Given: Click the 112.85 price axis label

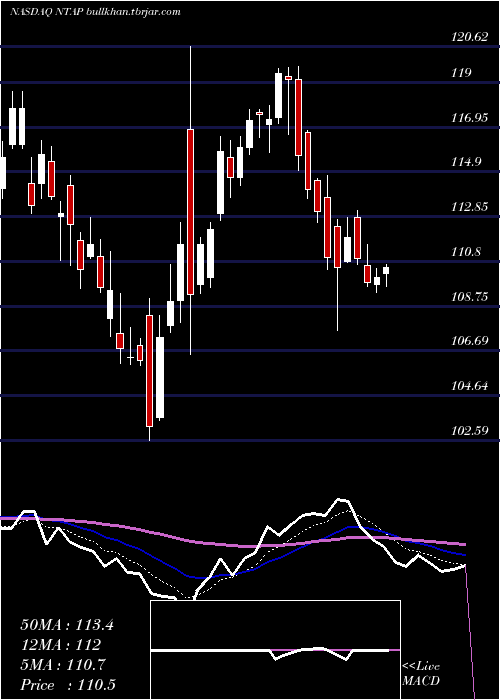Looking at the screenshot, I should 469,207.
